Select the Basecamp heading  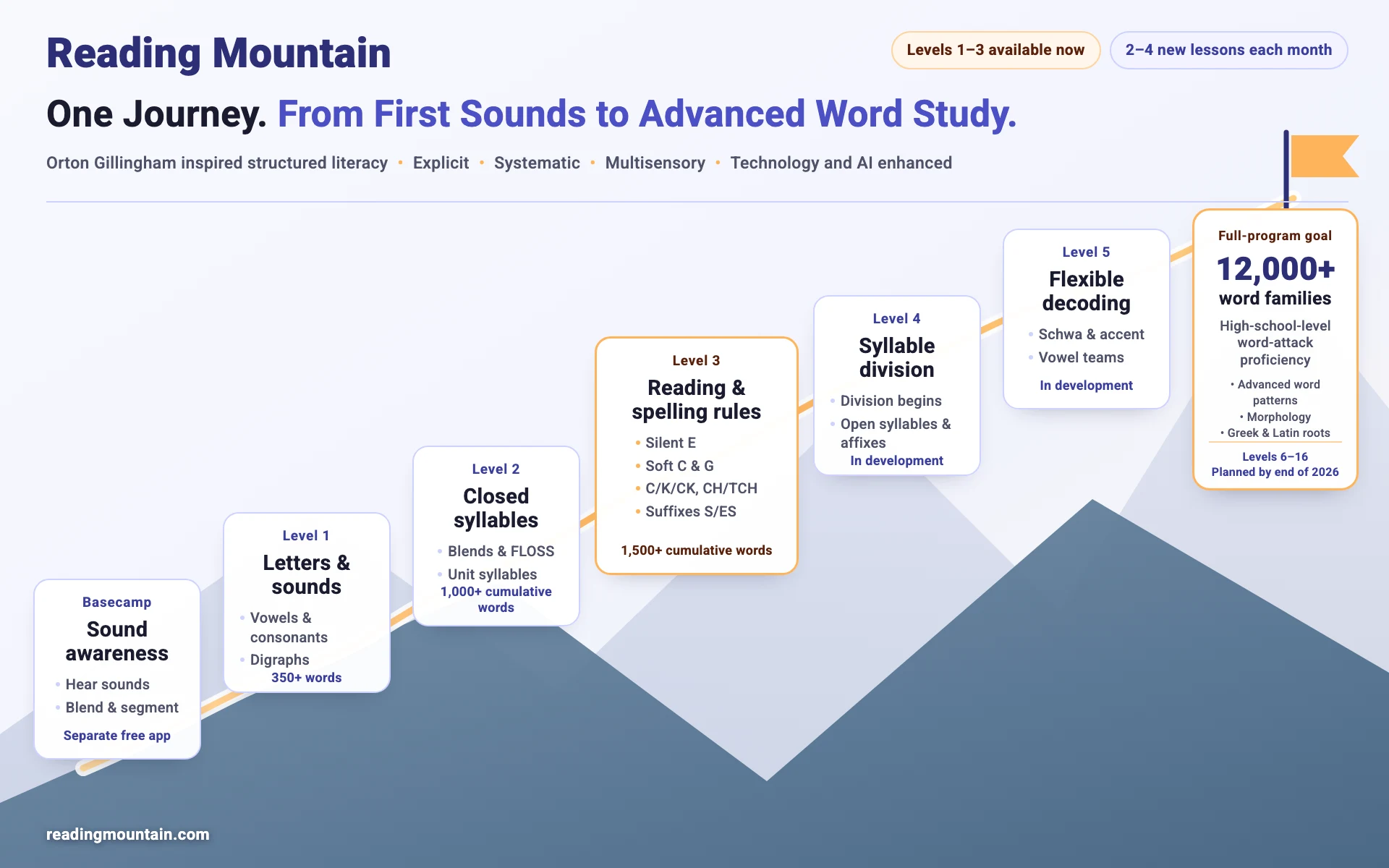coord(117,602)
